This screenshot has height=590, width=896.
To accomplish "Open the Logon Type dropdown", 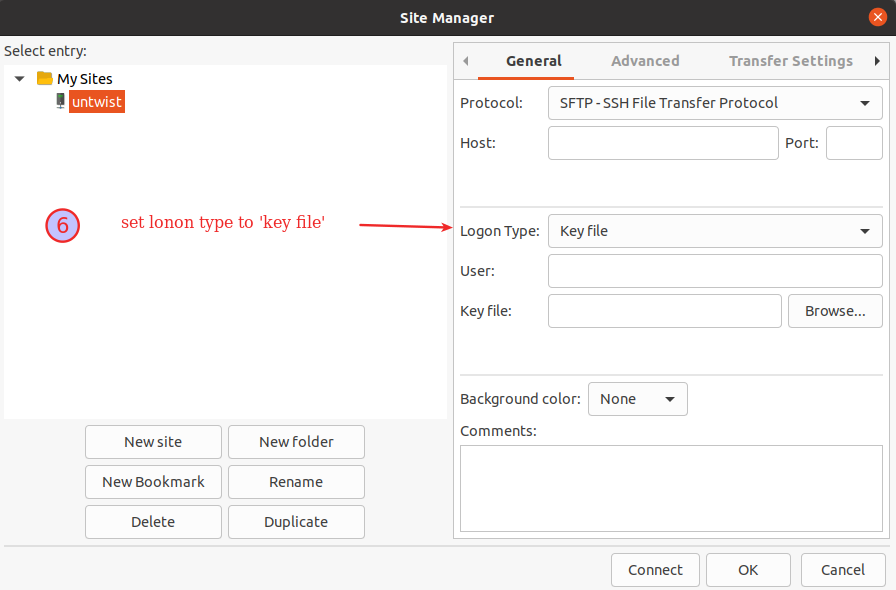I will click(714, 231).
